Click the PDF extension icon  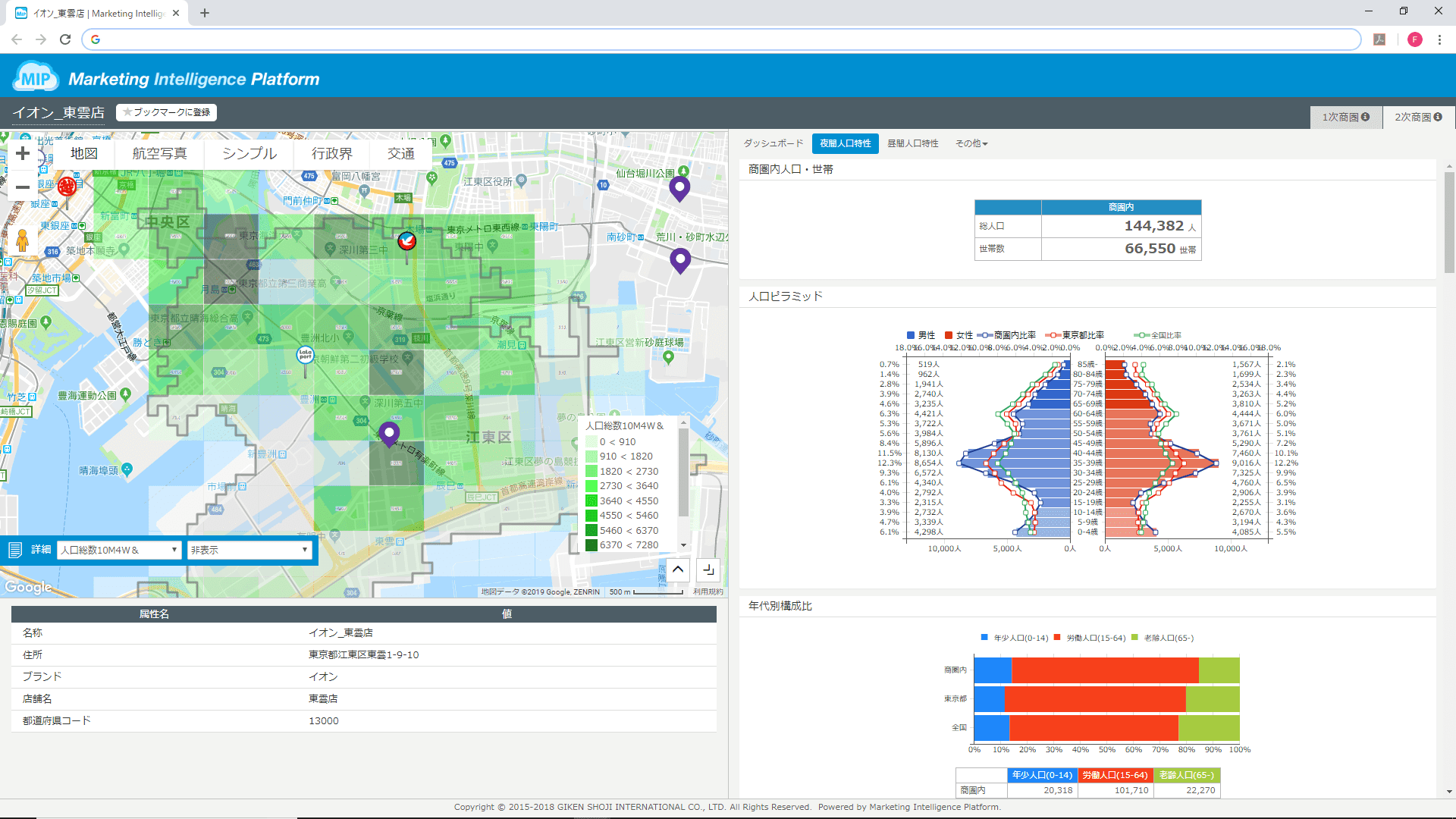(x=1379, y=39)
